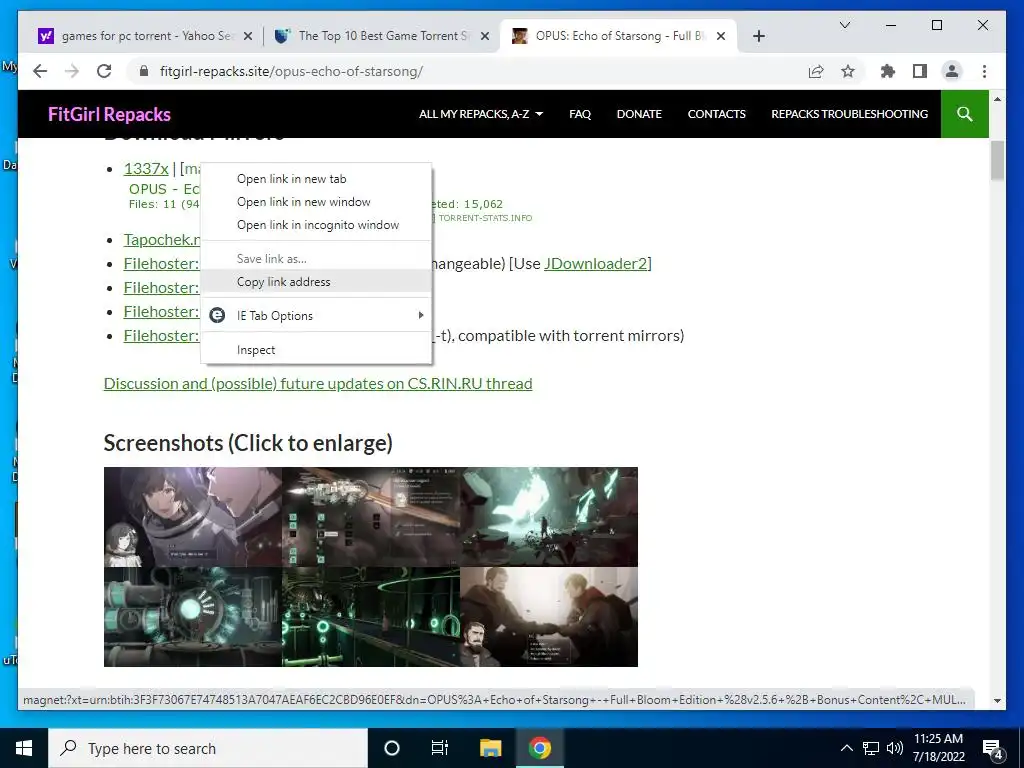This screenshot has height=768, width=1024.
Task: Enlarge the anime girl close-up screenshot
Action: (193, 517)
